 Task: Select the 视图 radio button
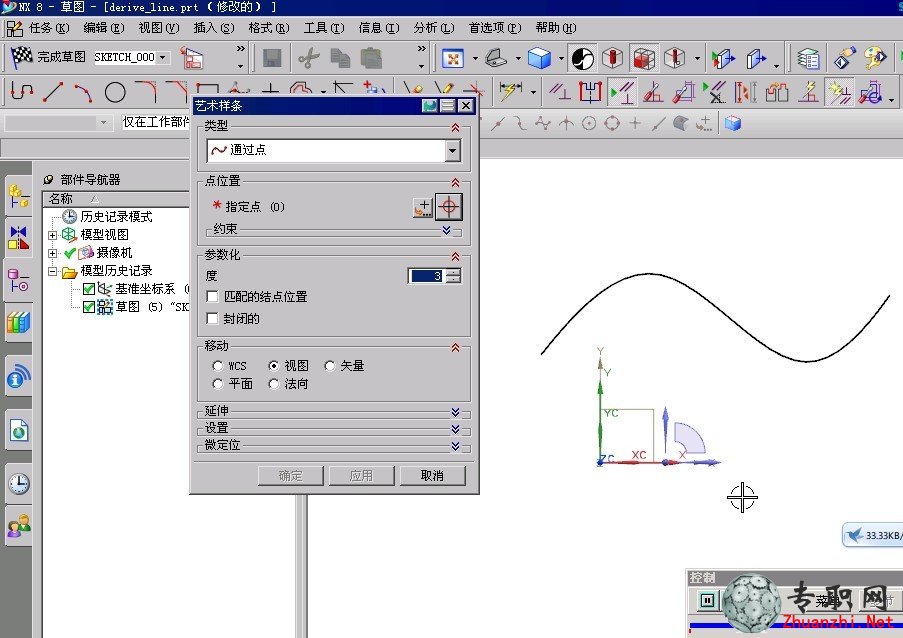(274, 366)
